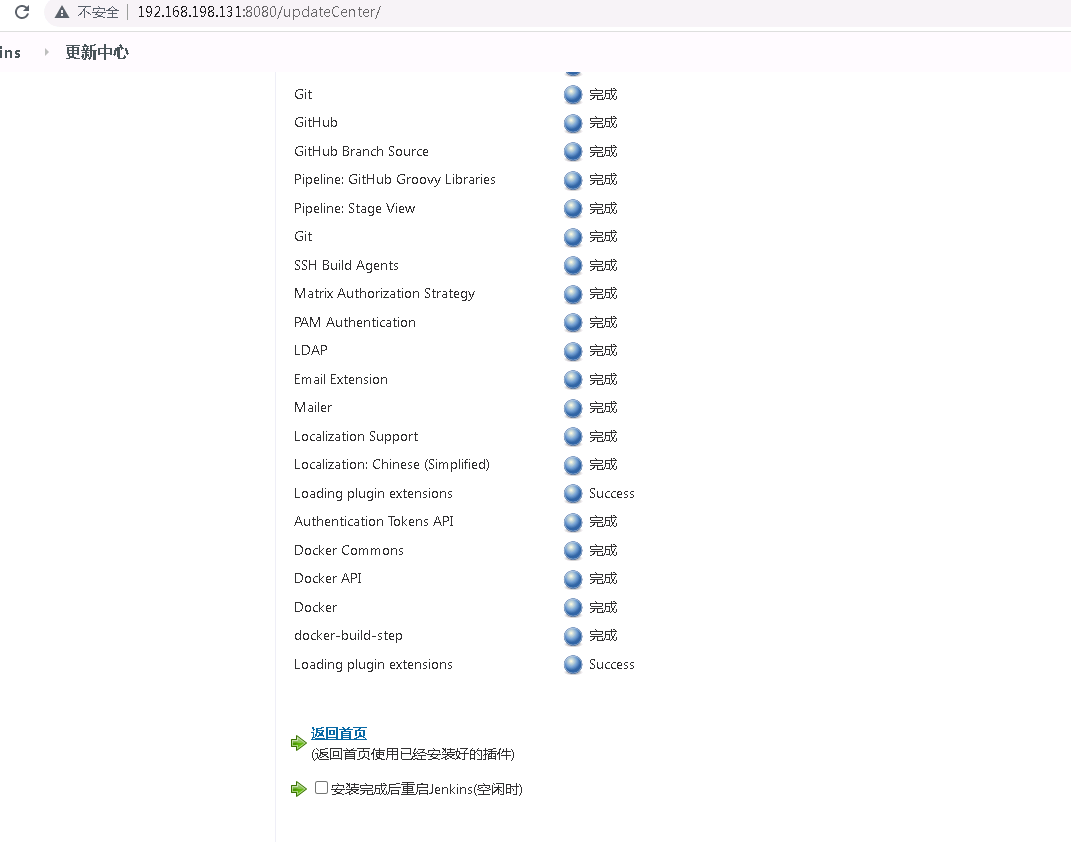This screenshot has width=1071, height=842.
Task: Click Loading plugin extensions text below docker-build-step
Action: 373,664
